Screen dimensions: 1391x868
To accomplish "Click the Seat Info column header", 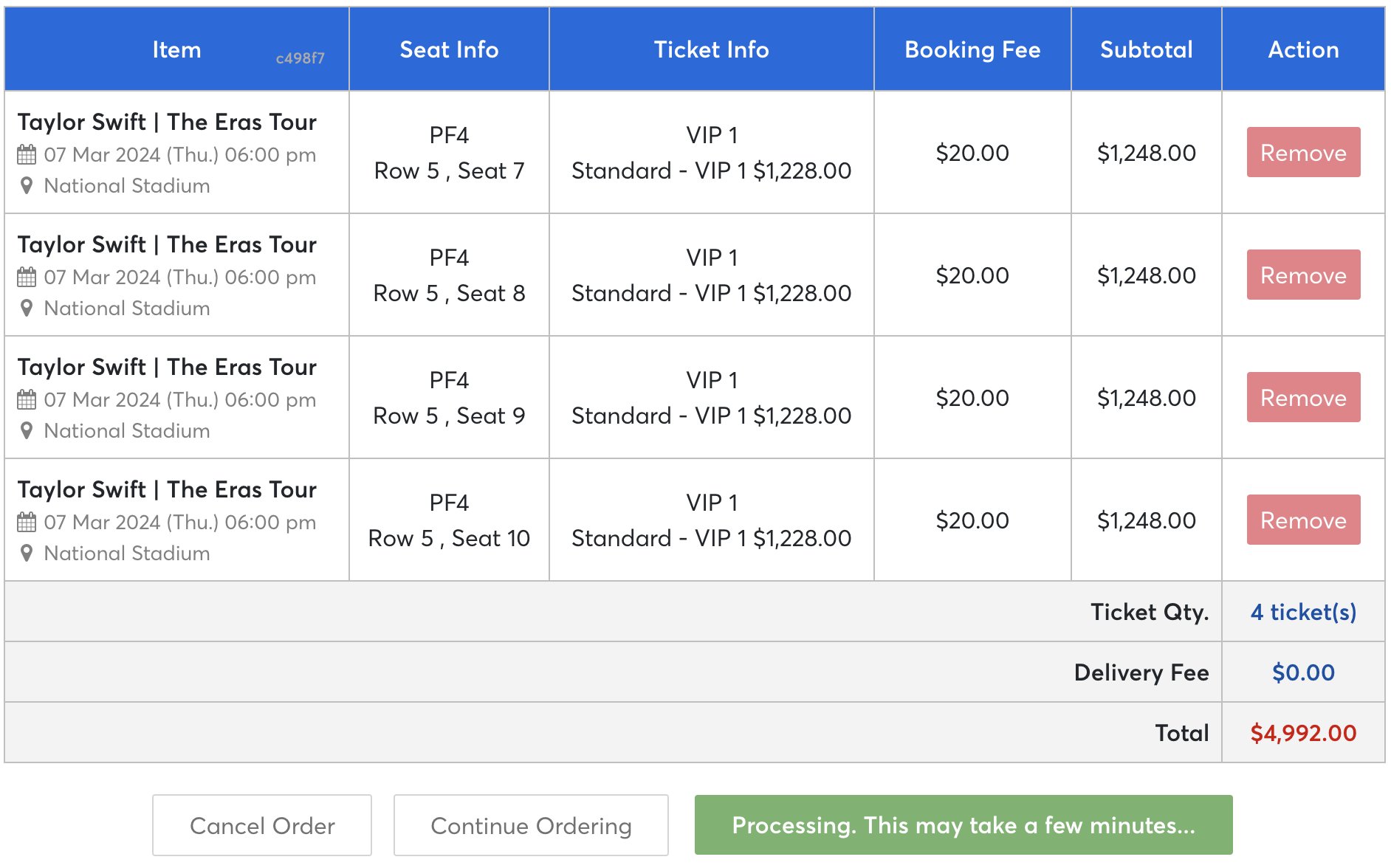I will 449,49.
